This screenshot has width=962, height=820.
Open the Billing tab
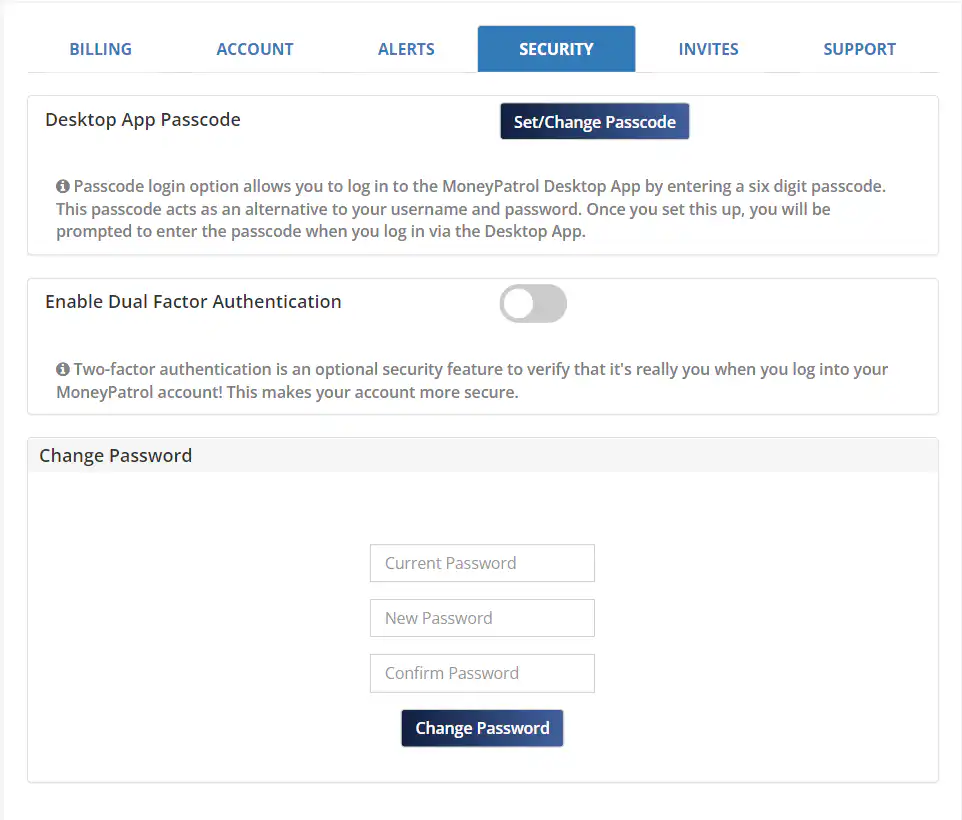point(100,49)
